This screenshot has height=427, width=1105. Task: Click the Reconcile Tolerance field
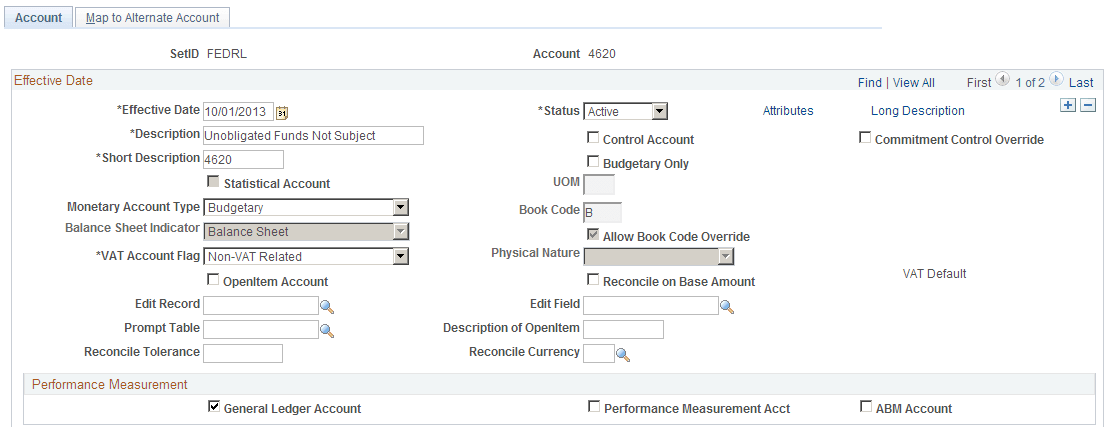tap(242, 353)
